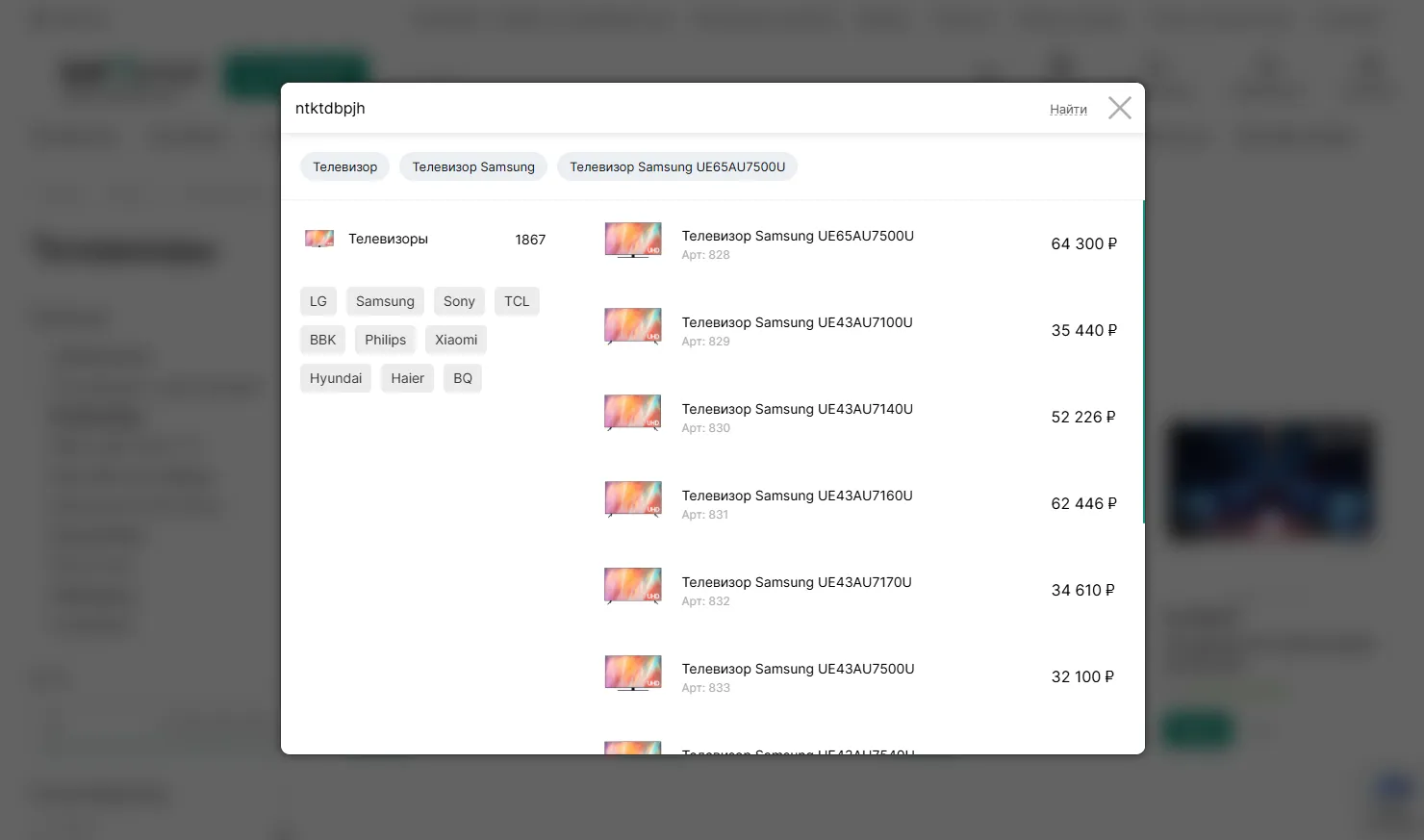Open Телевизор Samsung UE43AU7140U result
This screenshot has width=1424, height=840.
(797, 410)
